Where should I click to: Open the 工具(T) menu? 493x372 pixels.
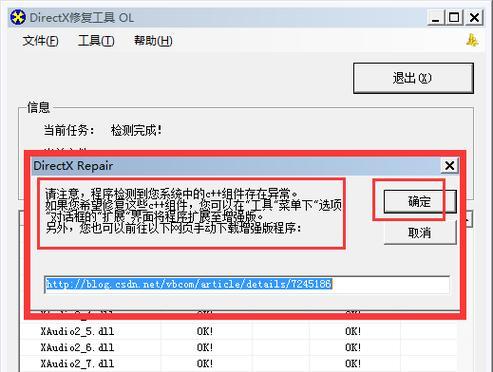click(96, 41)
